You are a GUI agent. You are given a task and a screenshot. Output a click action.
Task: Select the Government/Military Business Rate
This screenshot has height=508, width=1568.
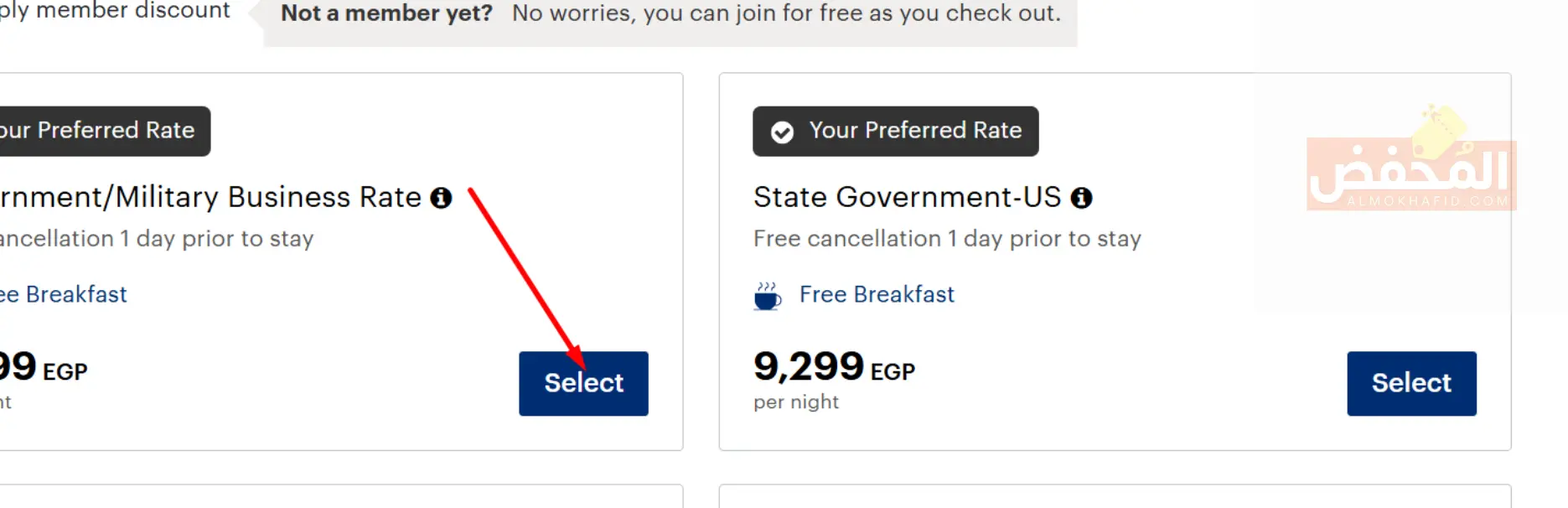point(583,383)
